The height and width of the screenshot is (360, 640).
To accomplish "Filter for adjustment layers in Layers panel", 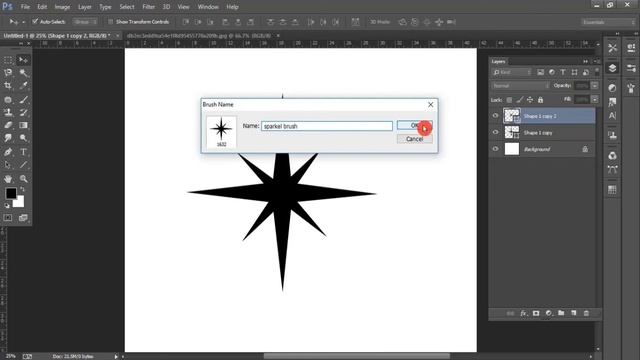I will click(x=552, y=72).
